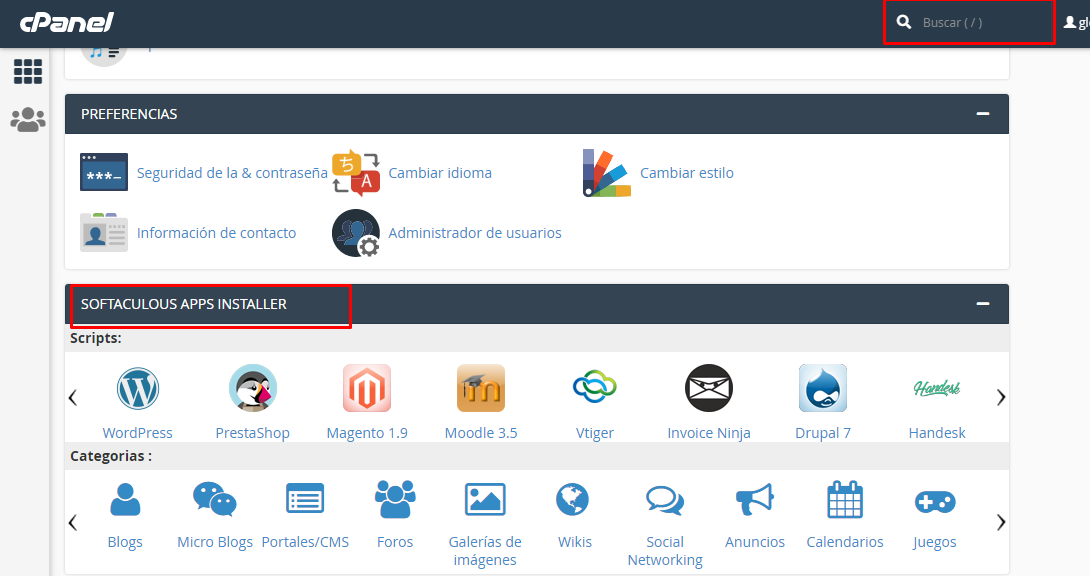The image size is (1090, 576).
Task: Click the contact information card icon
Action: [x=104, y=232]
